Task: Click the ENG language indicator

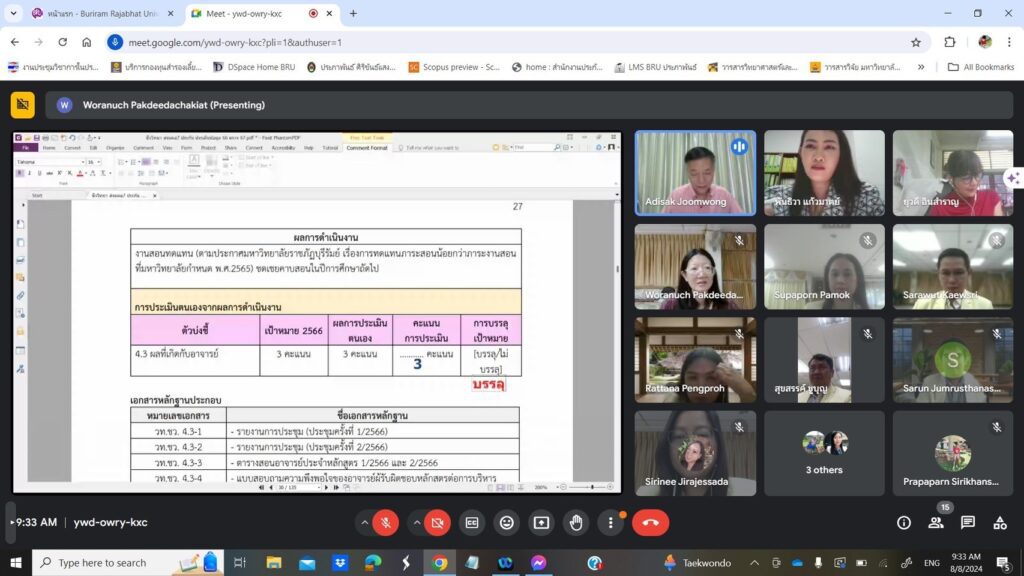Action: point(932,562)
